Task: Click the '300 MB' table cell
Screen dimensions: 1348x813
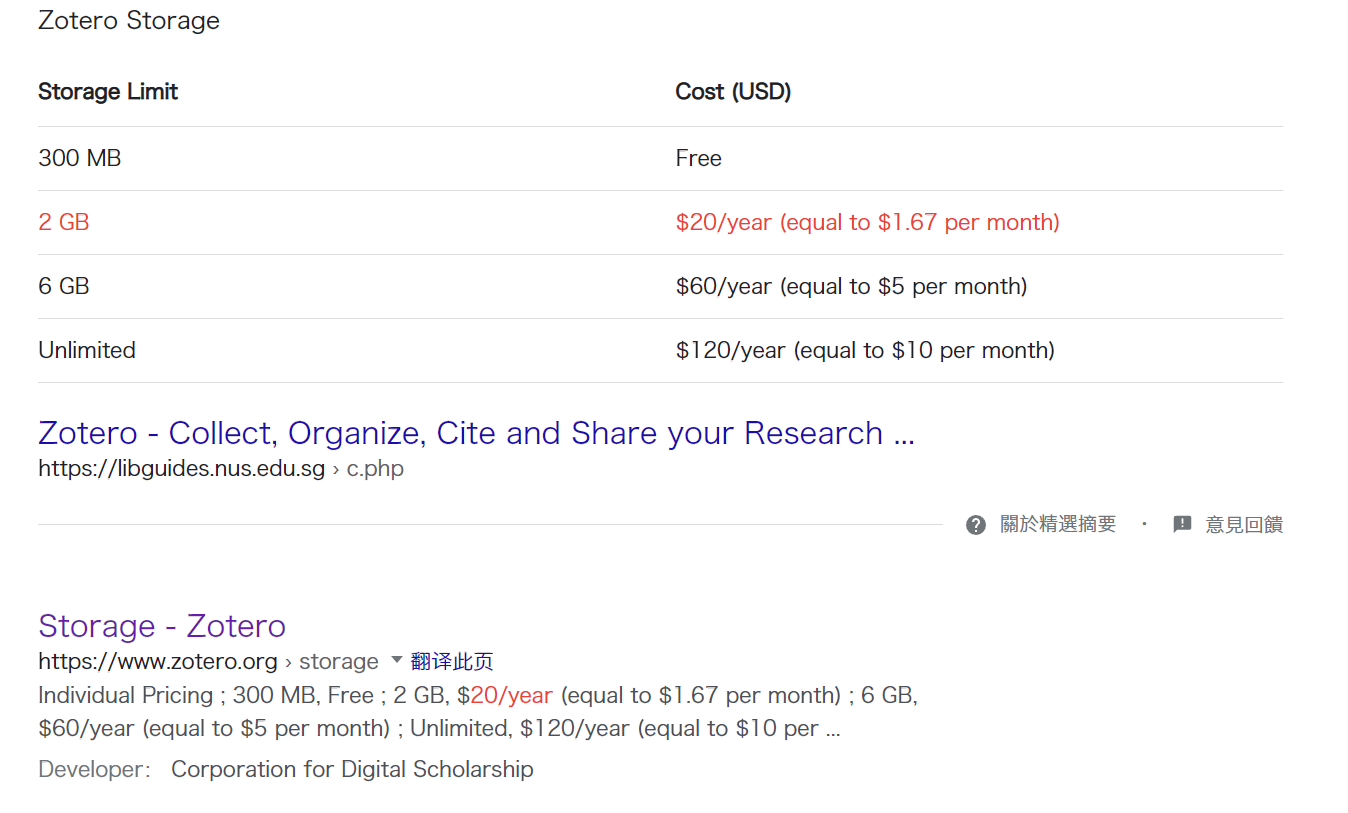Action: [80, 158]
